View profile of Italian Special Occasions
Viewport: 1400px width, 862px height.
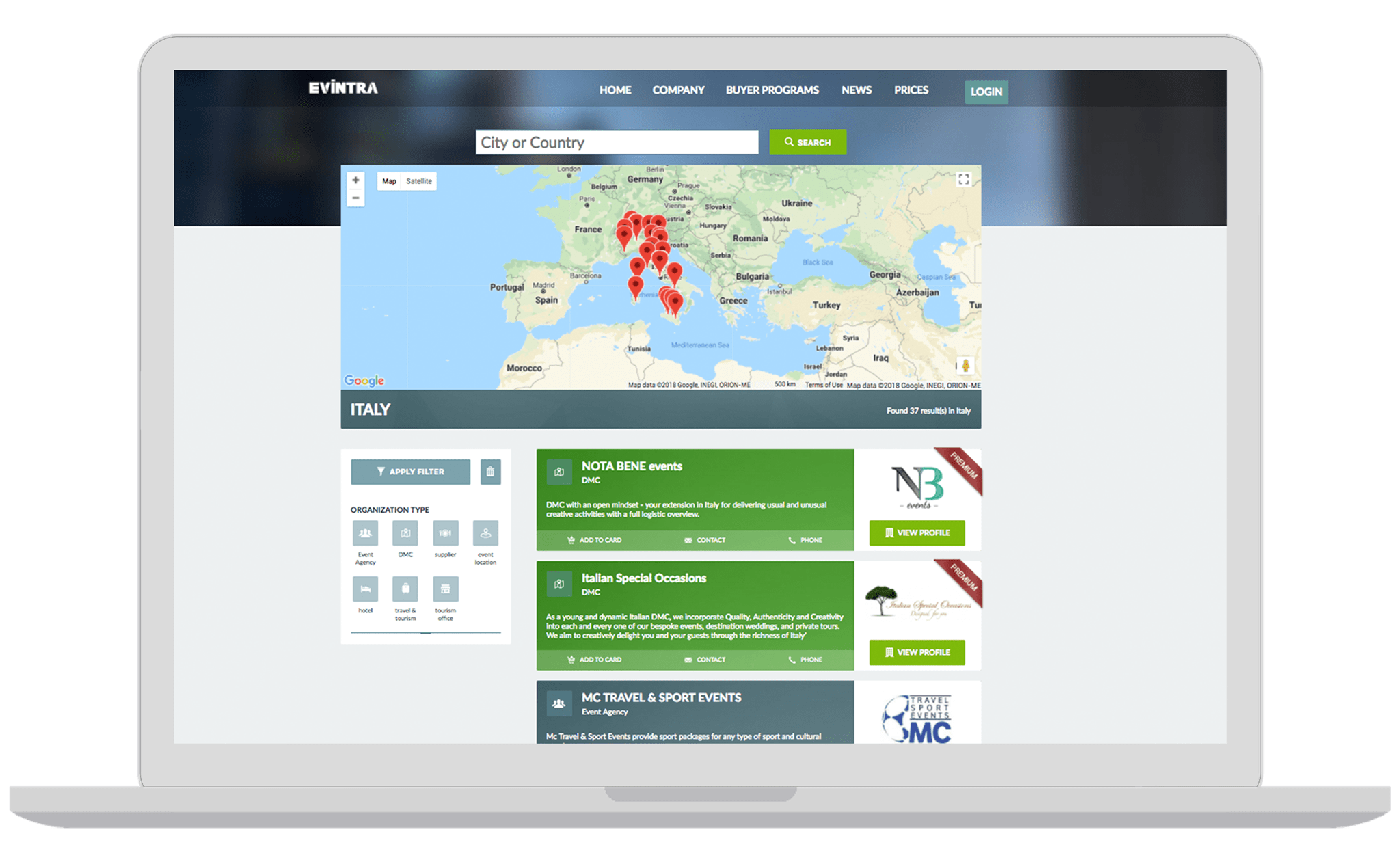coord(917,652)
